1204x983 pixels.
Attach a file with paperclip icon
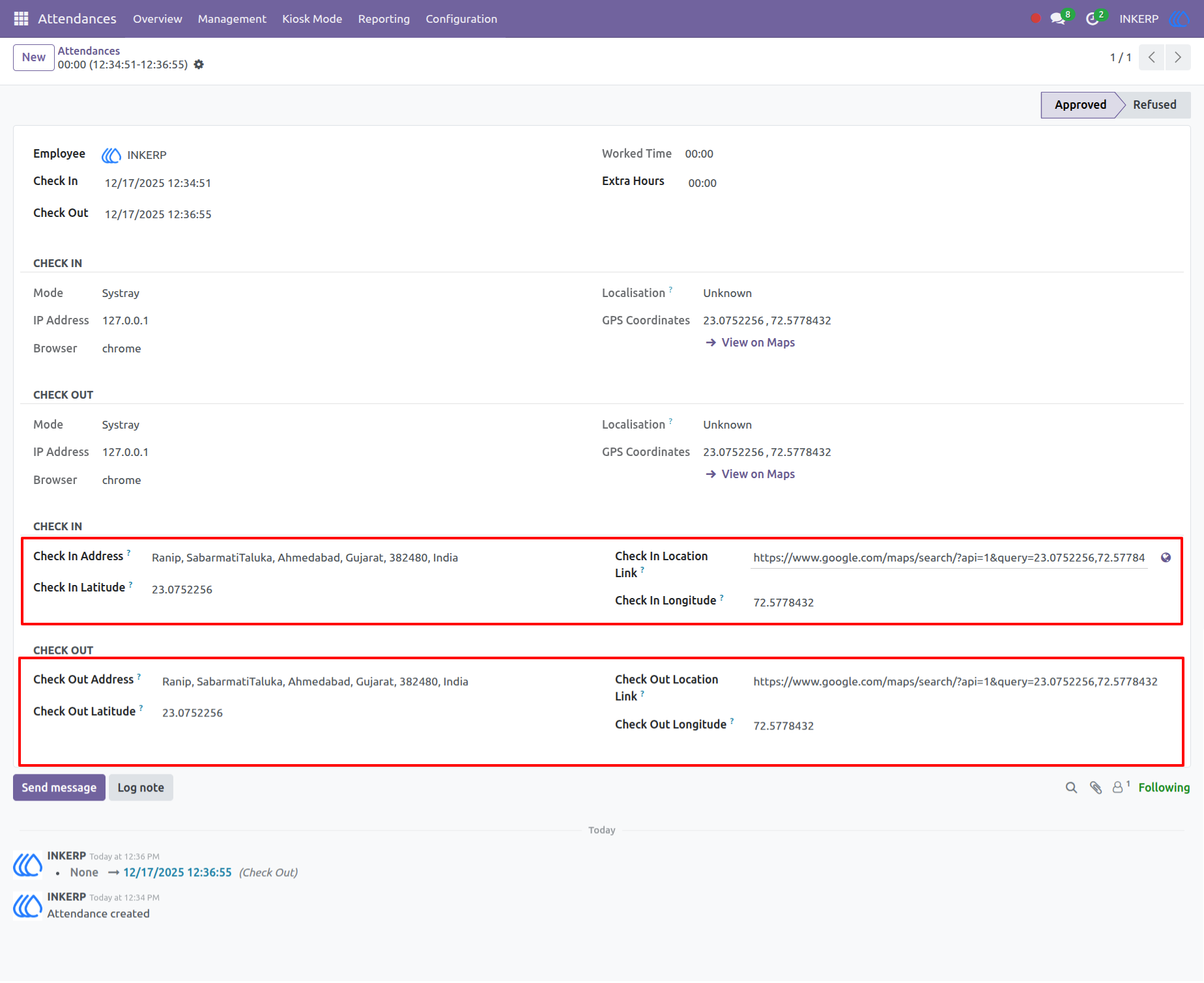tap(1096, 788)
